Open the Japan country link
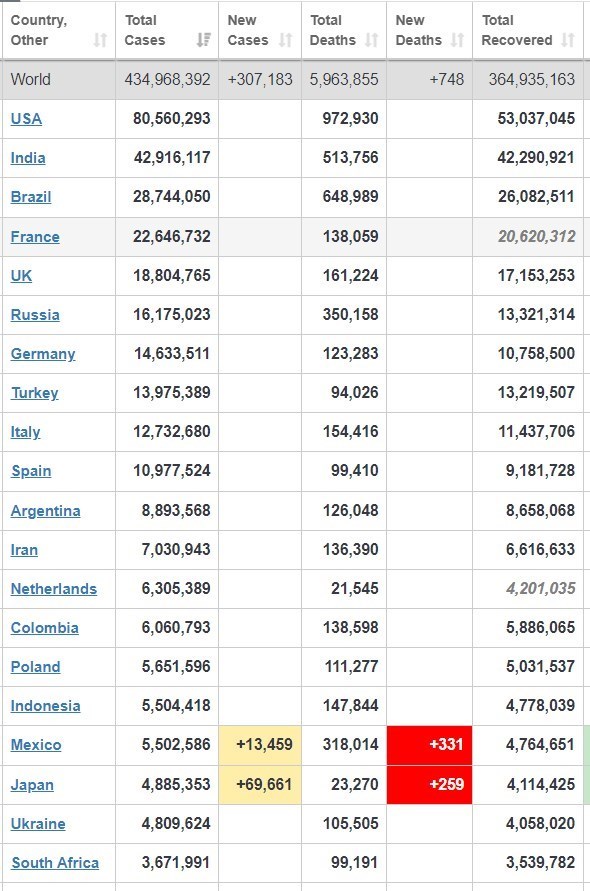The image size is (590, 891). click(x=32, y=785)
